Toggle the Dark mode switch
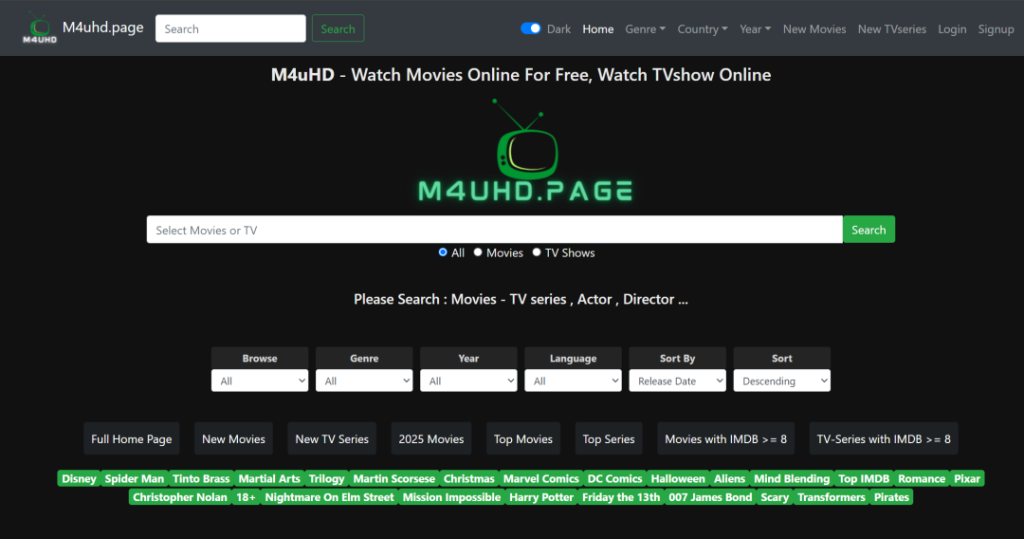Image resolution: width=1024 pixels, height=539 pixels. click(x=530, y=29)
